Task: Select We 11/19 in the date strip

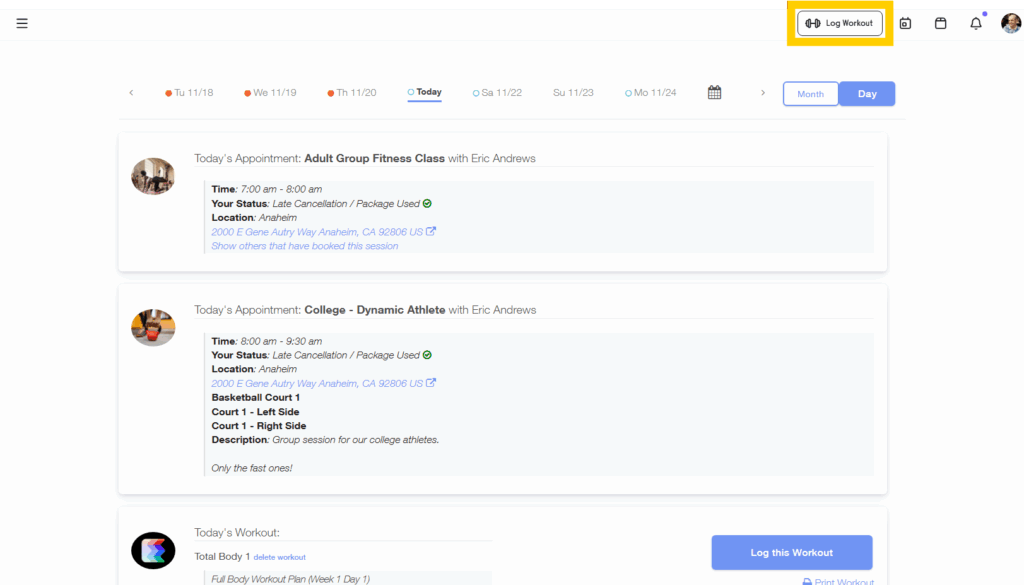Action: pos(270,93)
